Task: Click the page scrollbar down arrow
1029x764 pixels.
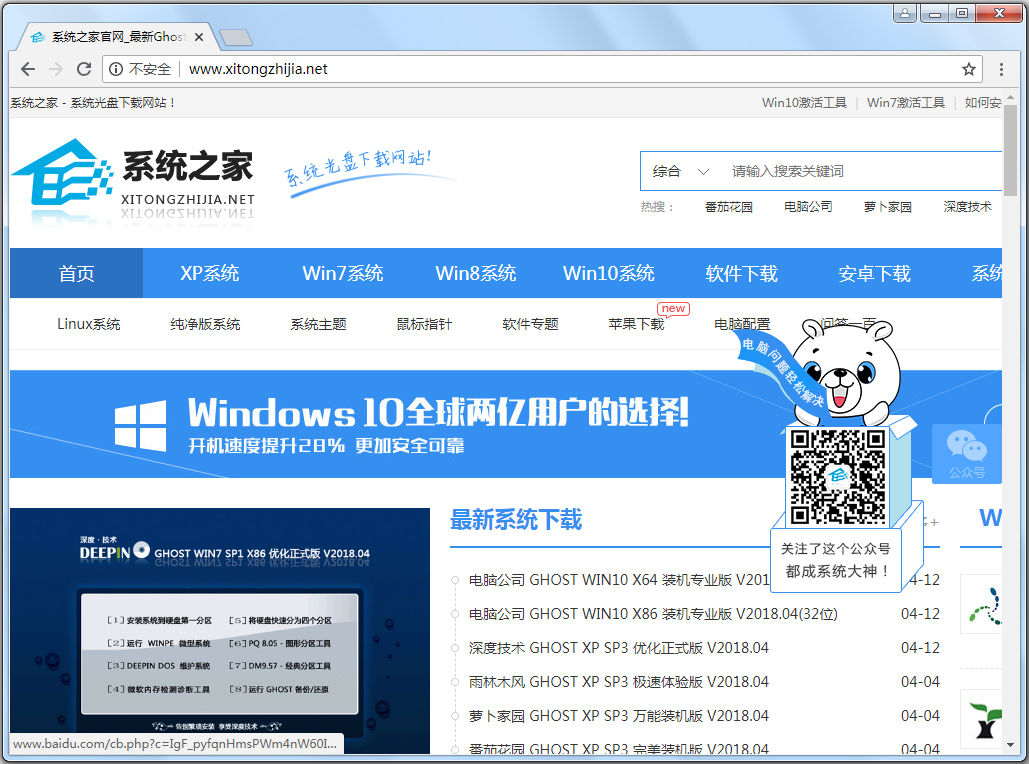Action: coord(1010,746)
